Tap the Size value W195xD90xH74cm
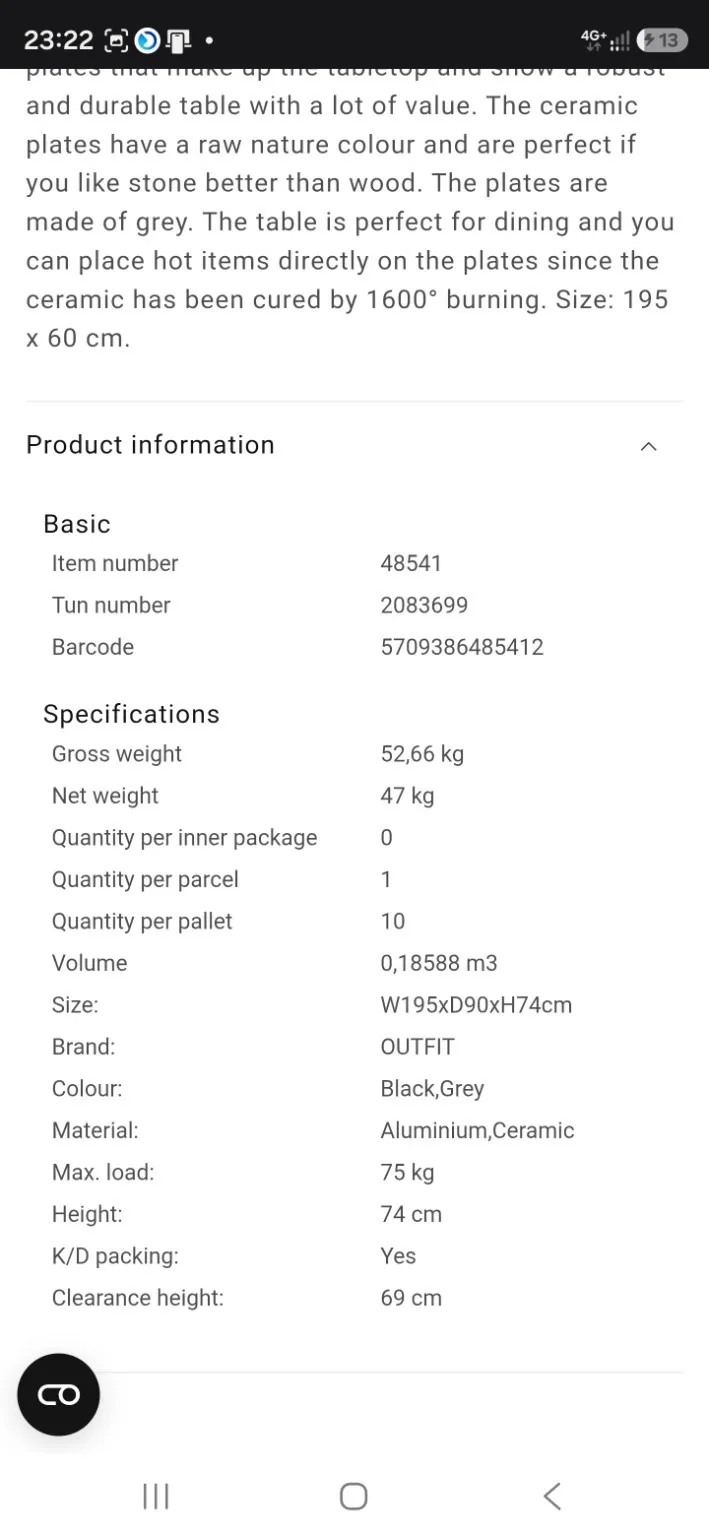 click(x=476, y=1005)
